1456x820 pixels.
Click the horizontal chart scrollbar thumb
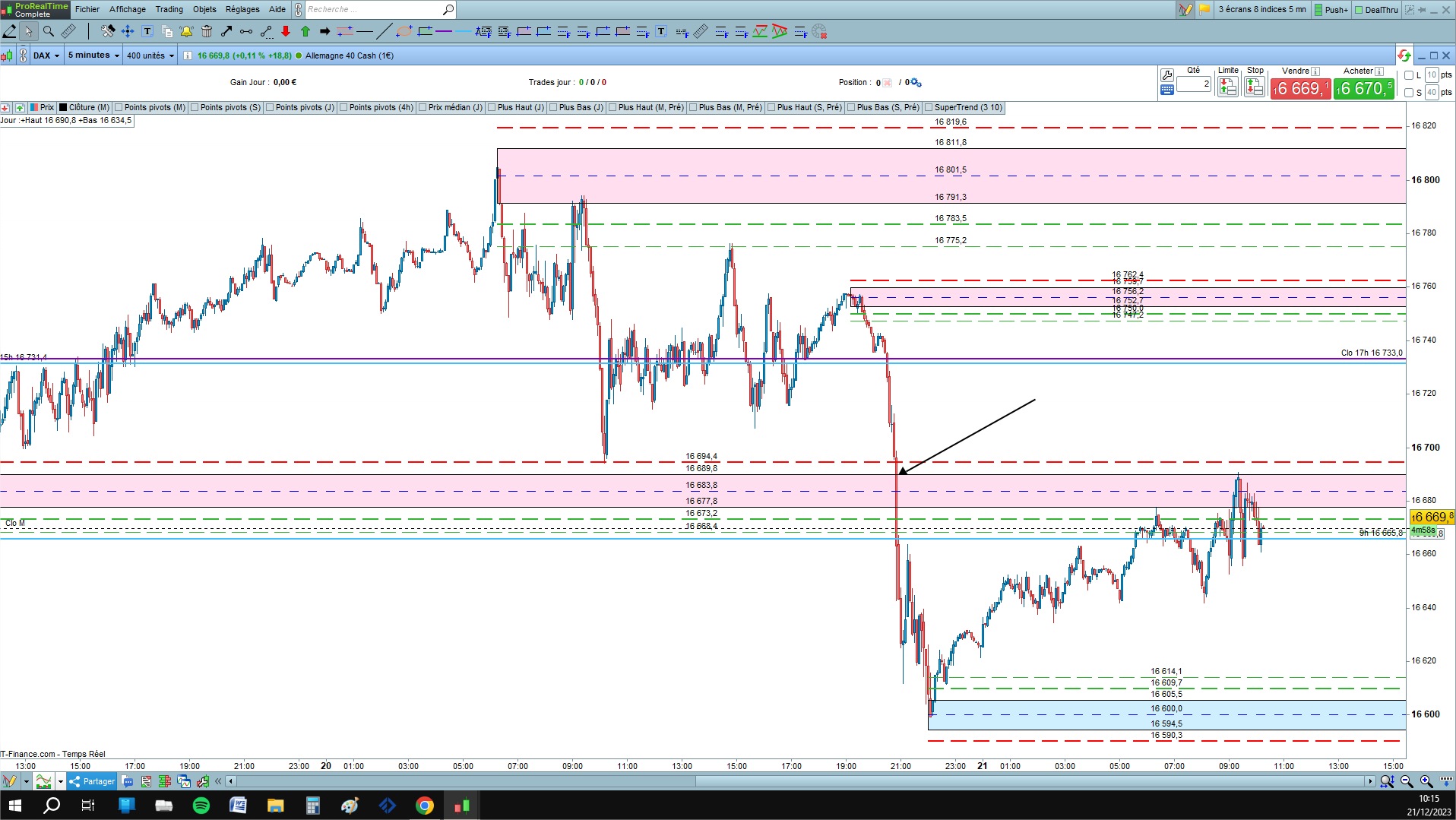tap(1030, 781)
